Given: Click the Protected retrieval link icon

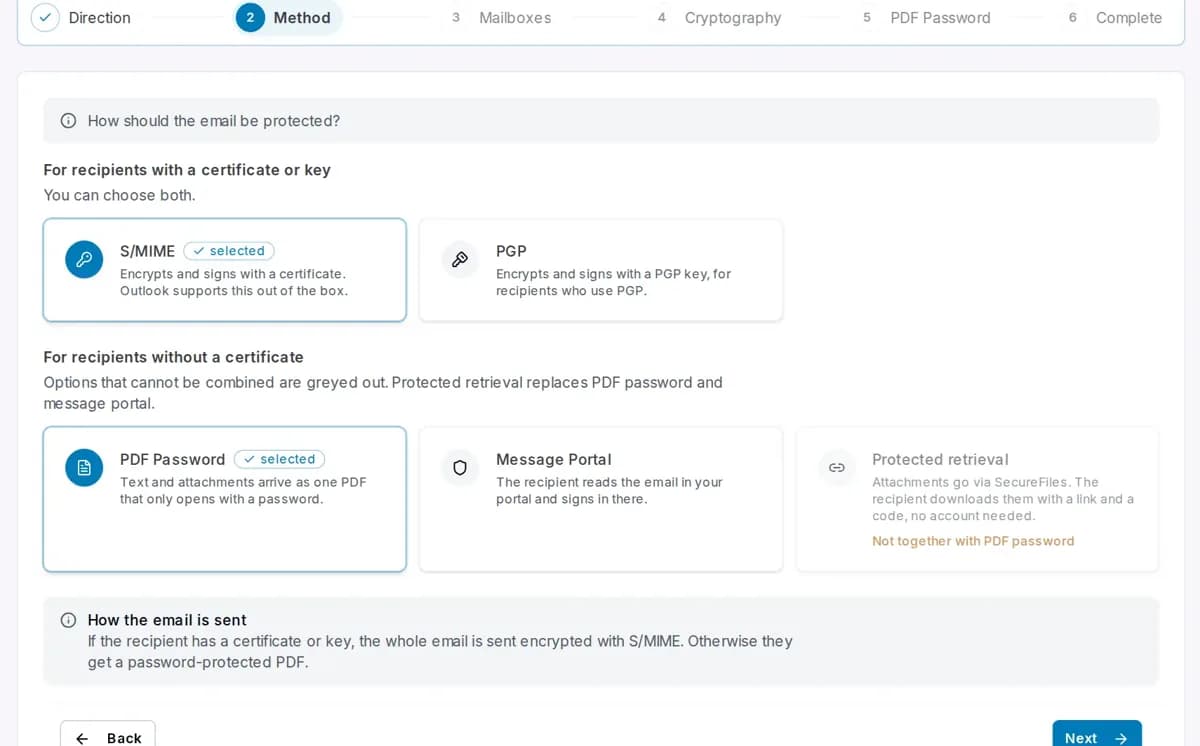Looking at the screenshot, I should point(837,467).
